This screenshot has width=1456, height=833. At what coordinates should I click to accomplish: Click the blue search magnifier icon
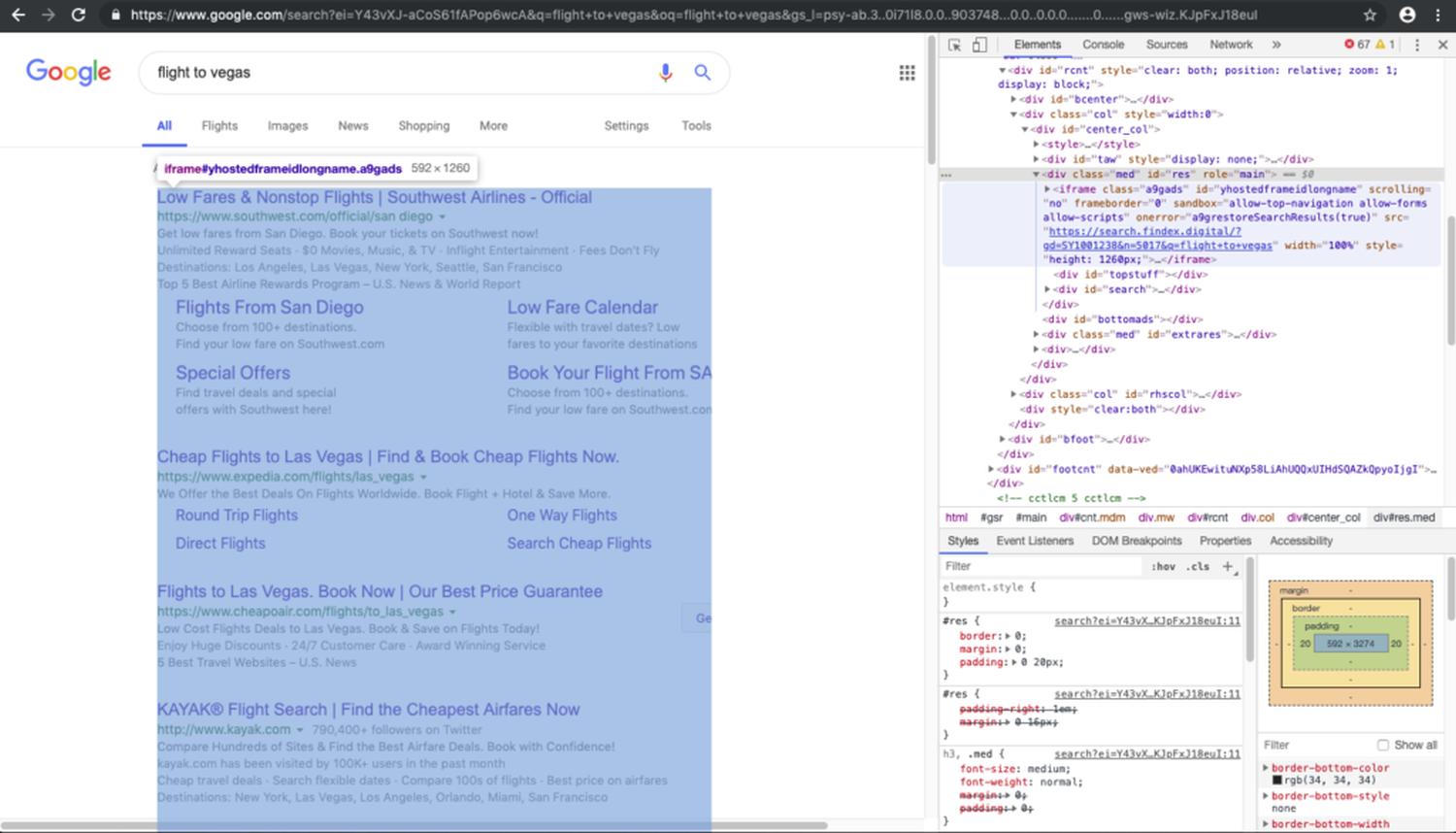pos(702,73)
